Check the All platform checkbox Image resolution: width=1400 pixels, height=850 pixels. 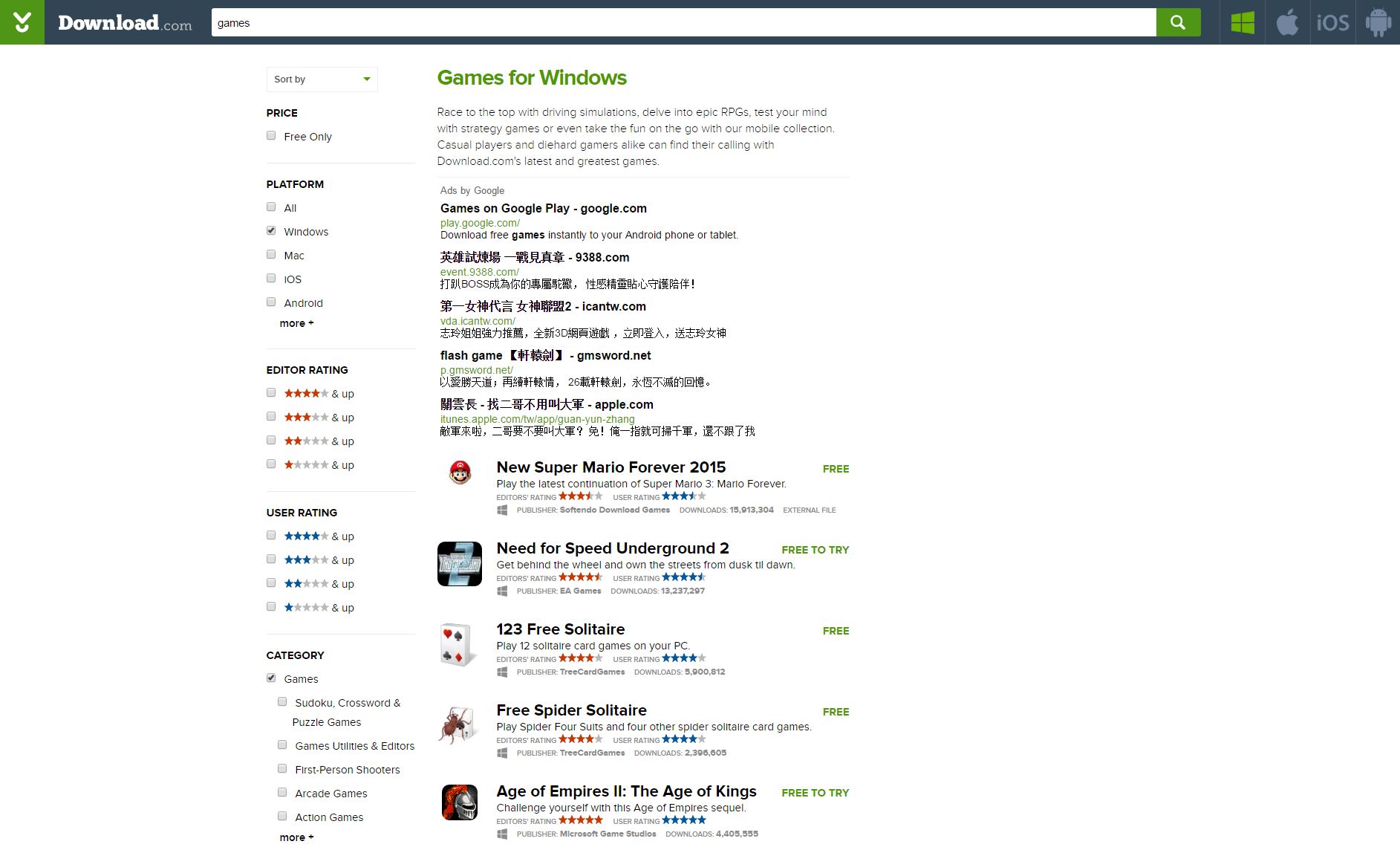click(271, 207)
